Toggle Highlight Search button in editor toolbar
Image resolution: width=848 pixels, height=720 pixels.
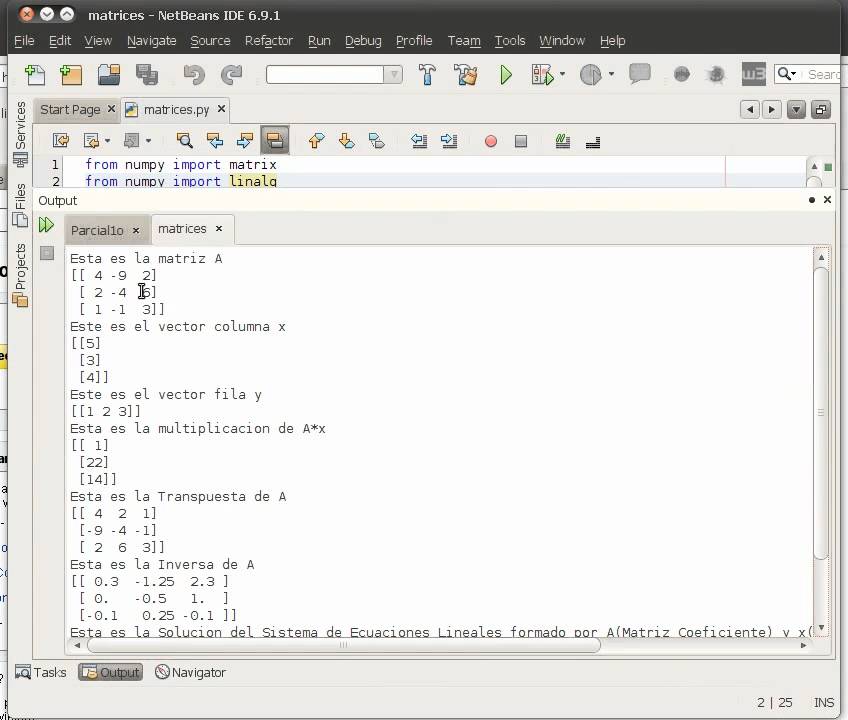point(275,141)
